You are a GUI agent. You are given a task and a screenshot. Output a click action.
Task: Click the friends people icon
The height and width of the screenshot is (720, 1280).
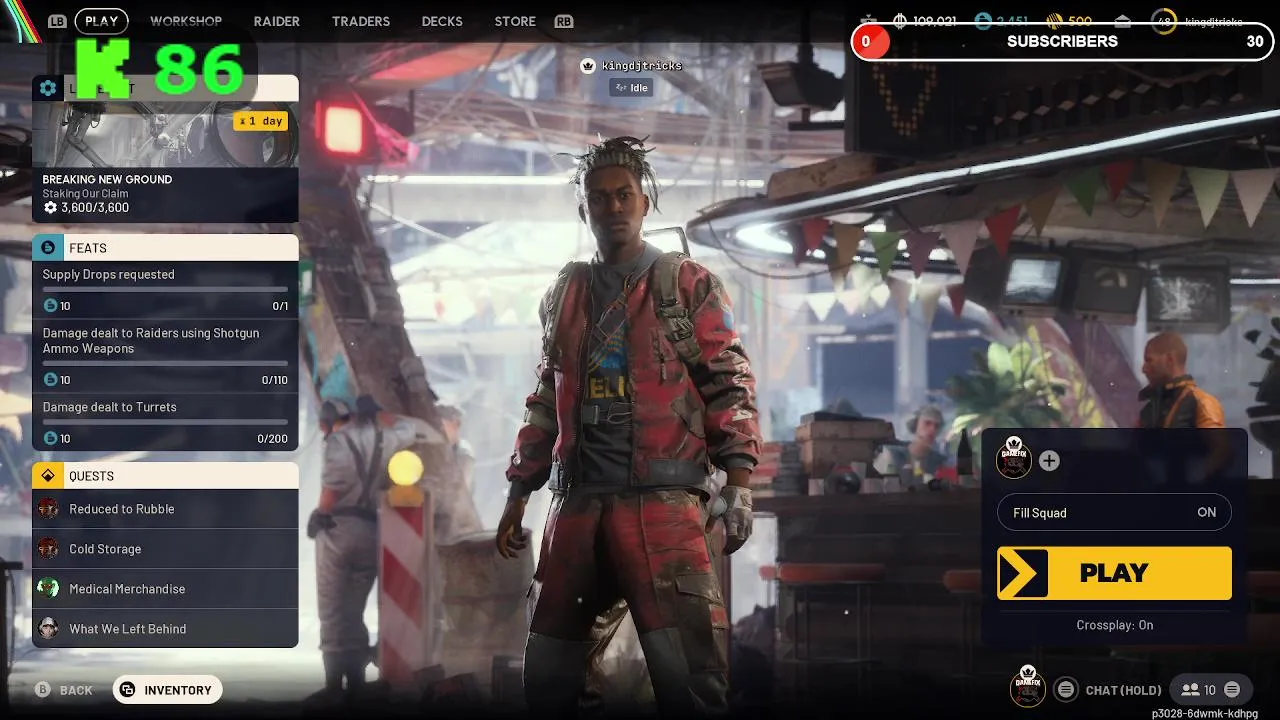tap(1190, 690)
